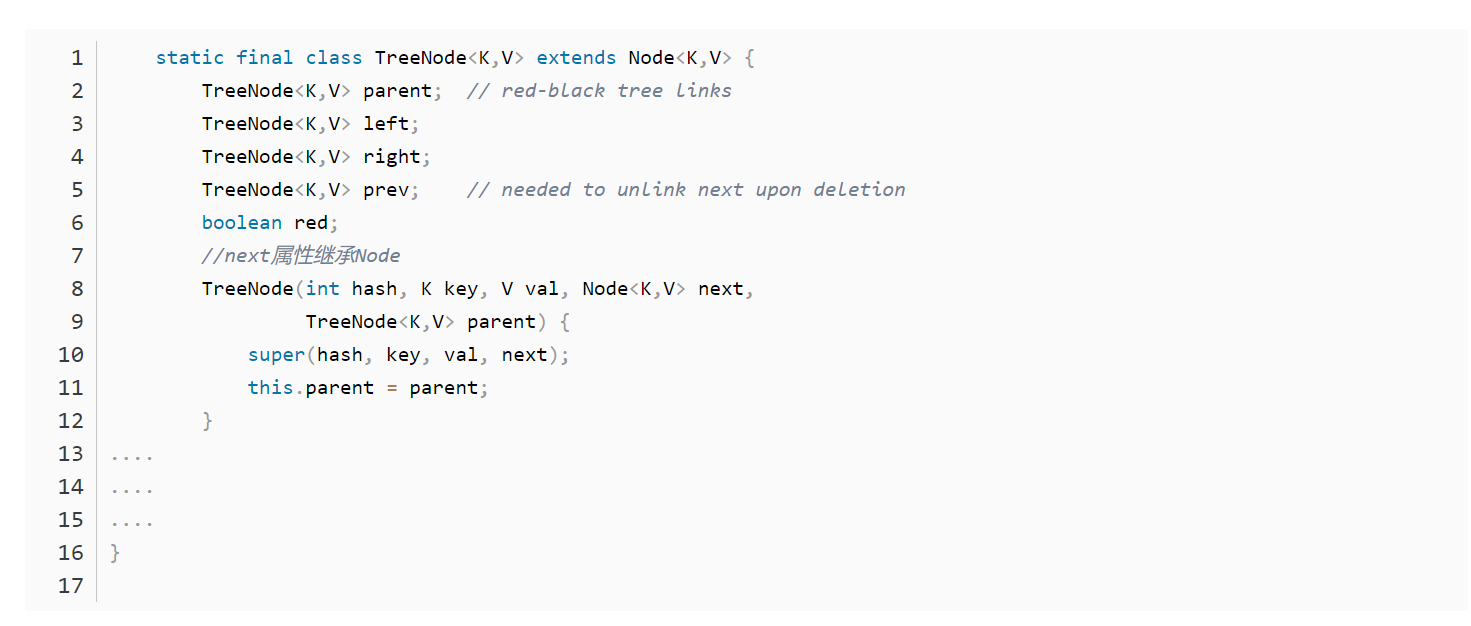
Task: Click line number 12 in the gutter
Action: click(x=71, y=421)
